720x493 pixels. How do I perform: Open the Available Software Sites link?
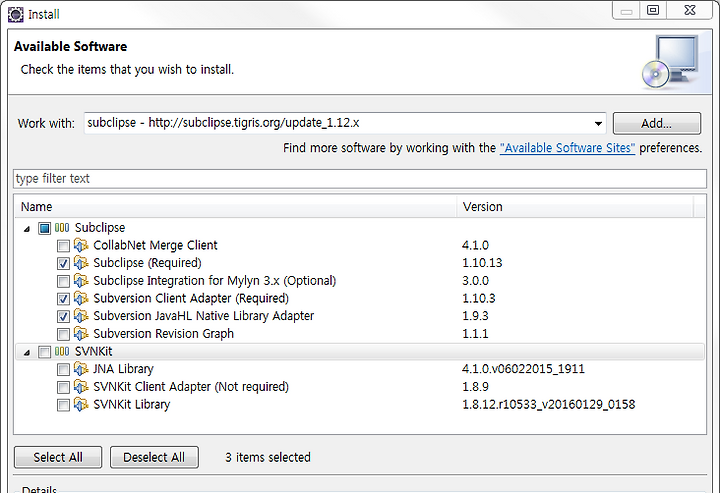coord(567,148)
